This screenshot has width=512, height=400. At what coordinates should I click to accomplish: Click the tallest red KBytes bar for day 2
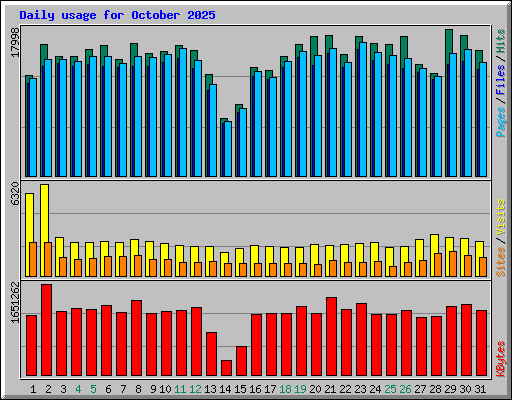coord(46,330)
